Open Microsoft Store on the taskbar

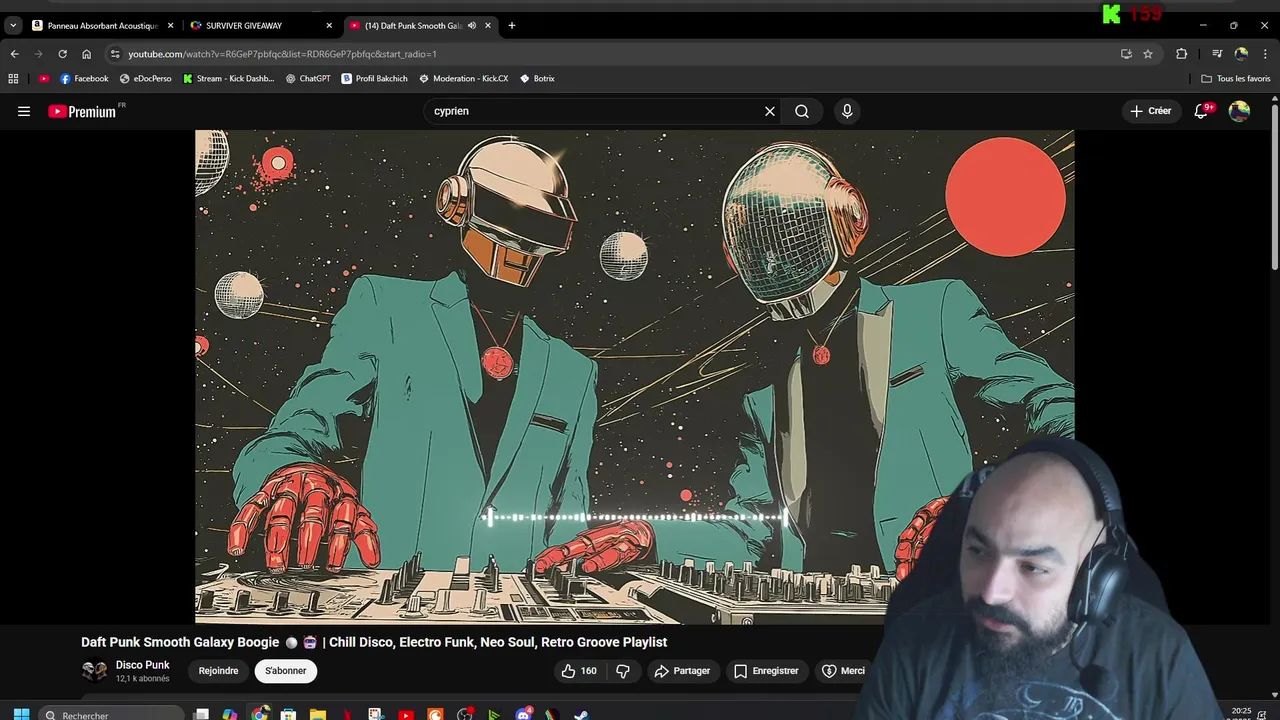tap(289, 714)
